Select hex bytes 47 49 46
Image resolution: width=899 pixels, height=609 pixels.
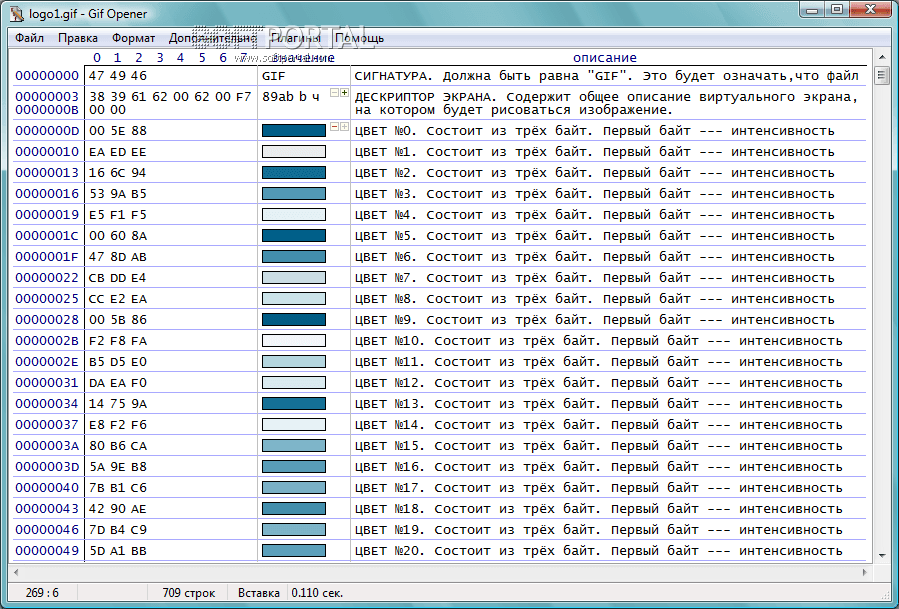click(x=118, y=76)
